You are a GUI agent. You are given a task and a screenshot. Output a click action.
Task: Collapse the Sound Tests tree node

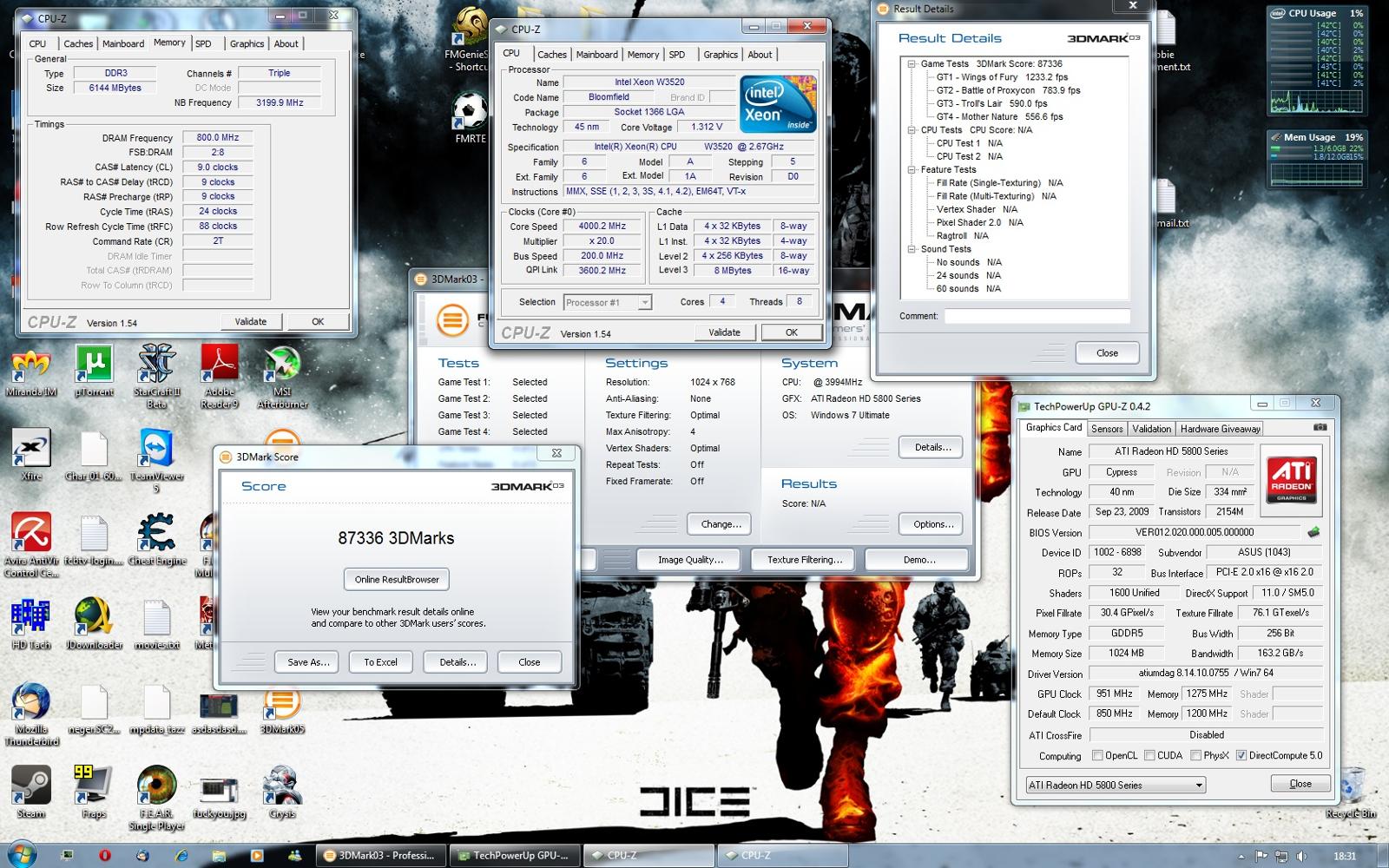(x=912, y=249)
